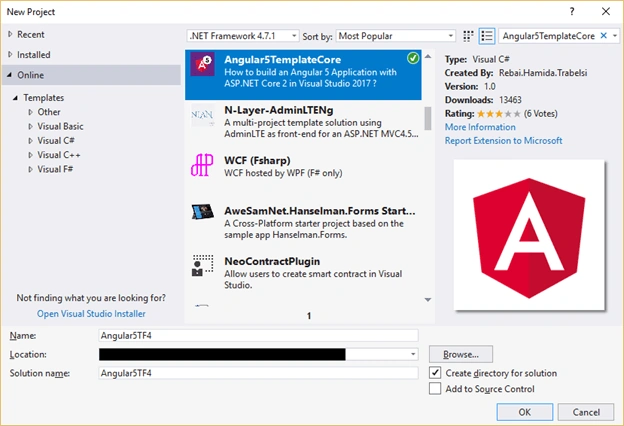Collapse the Online node
624x426 pixels.
click(x=10, y=75)
